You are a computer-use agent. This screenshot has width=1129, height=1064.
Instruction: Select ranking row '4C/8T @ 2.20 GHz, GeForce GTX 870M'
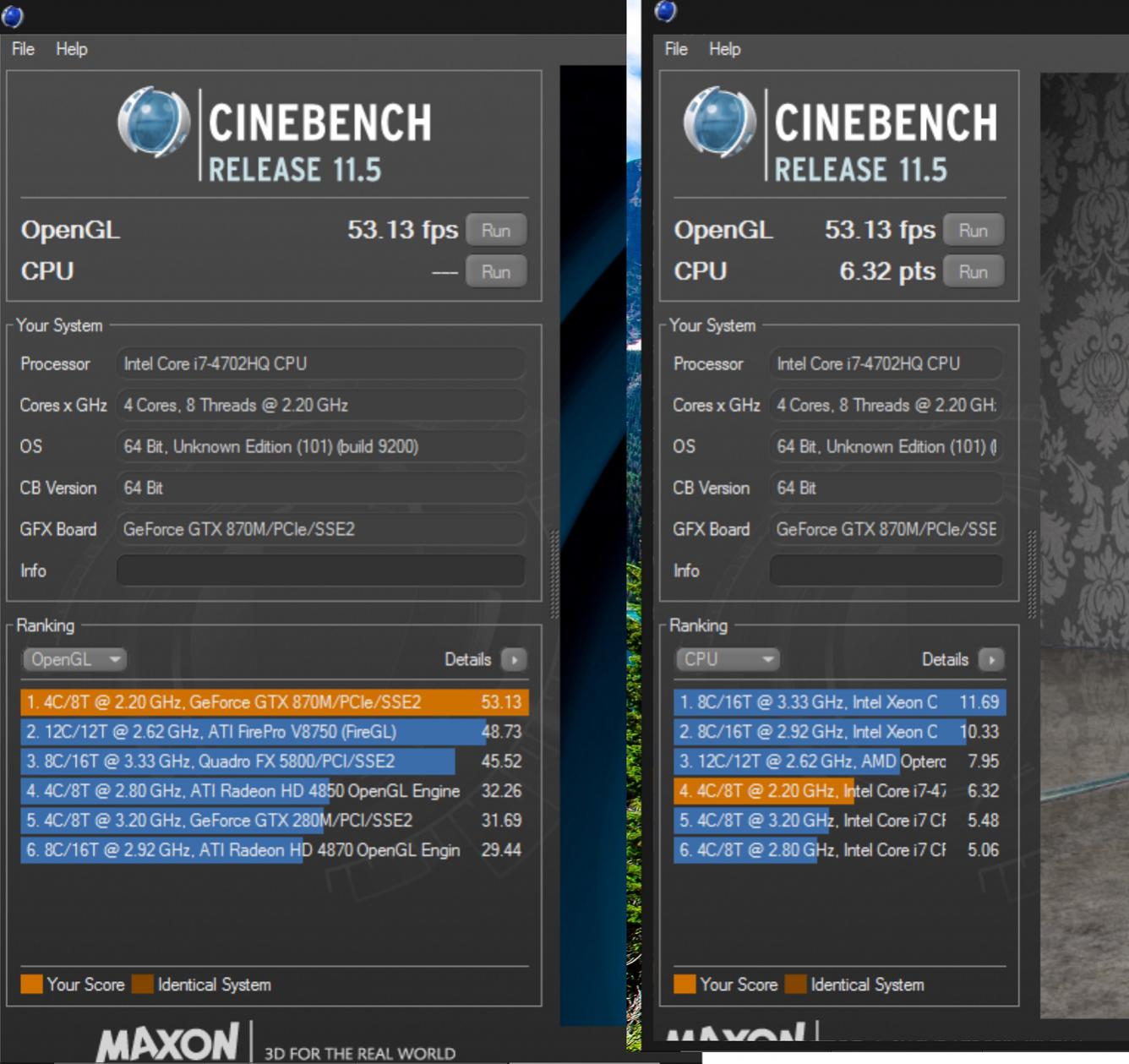[x=275, y=702]
